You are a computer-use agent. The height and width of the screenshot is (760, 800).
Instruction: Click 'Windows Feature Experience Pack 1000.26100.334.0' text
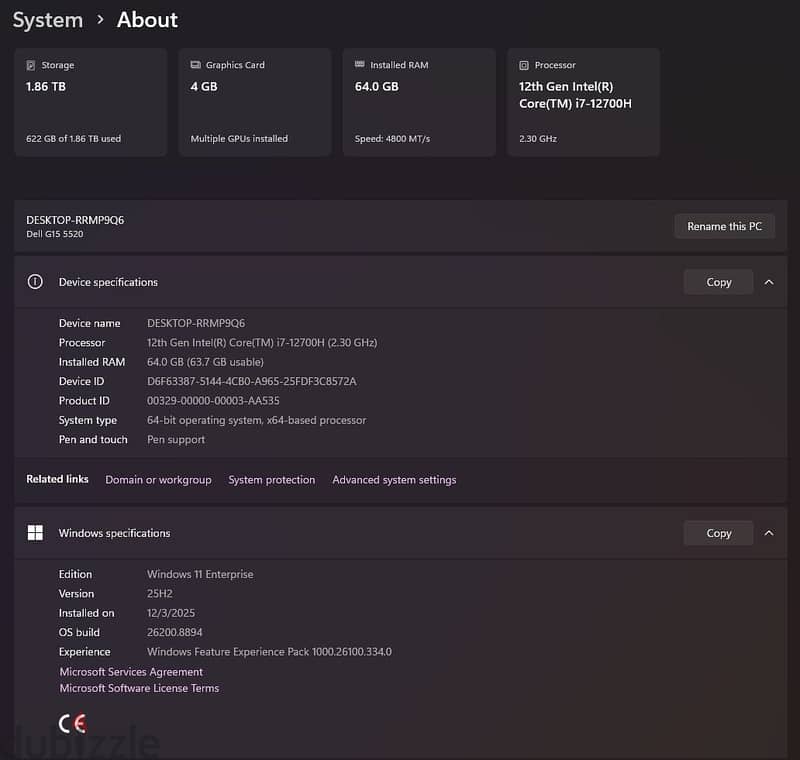269,652
